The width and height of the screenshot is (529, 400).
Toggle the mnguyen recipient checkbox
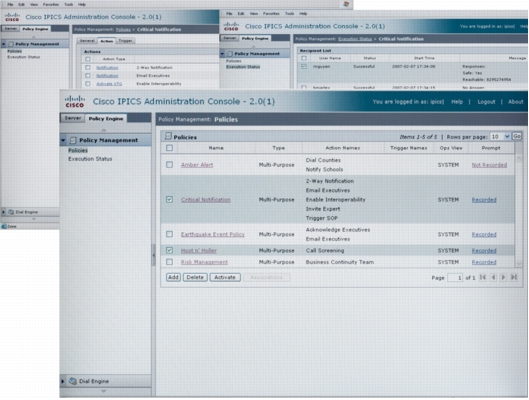304,66
